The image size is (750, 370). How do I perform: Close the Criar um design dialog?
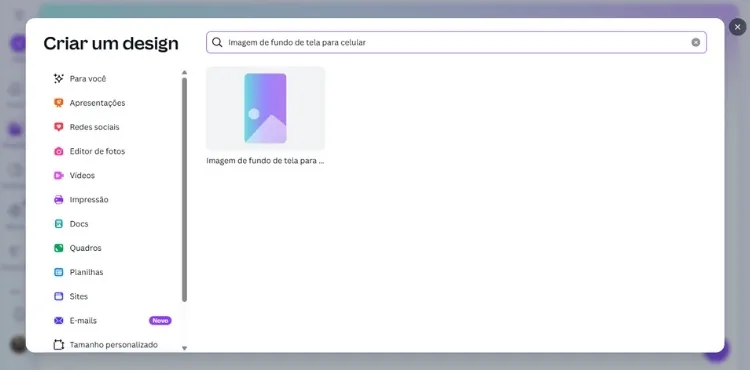click(x=737, y=27)
